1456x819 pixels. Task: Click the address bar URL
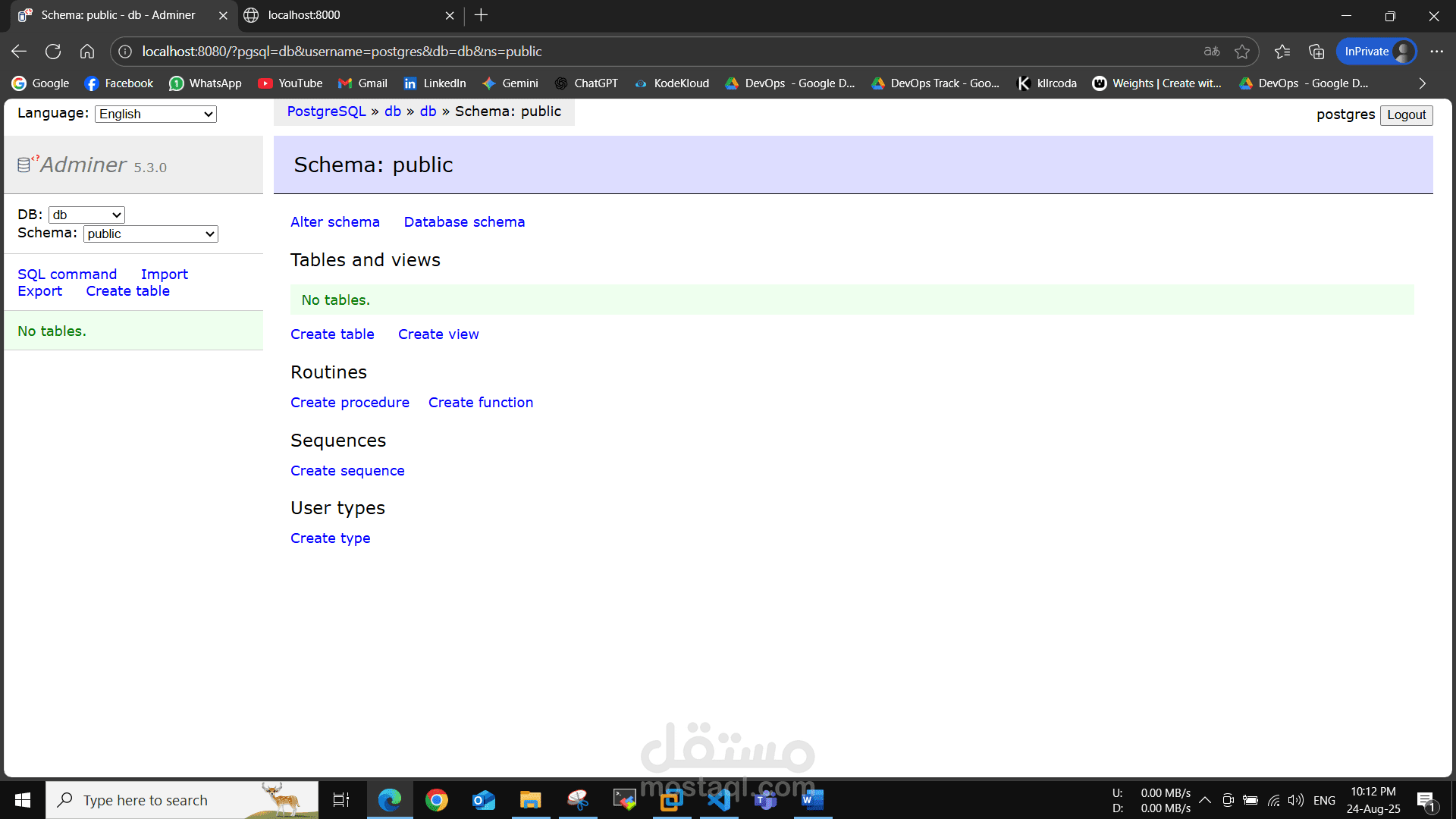click(342, 52)
